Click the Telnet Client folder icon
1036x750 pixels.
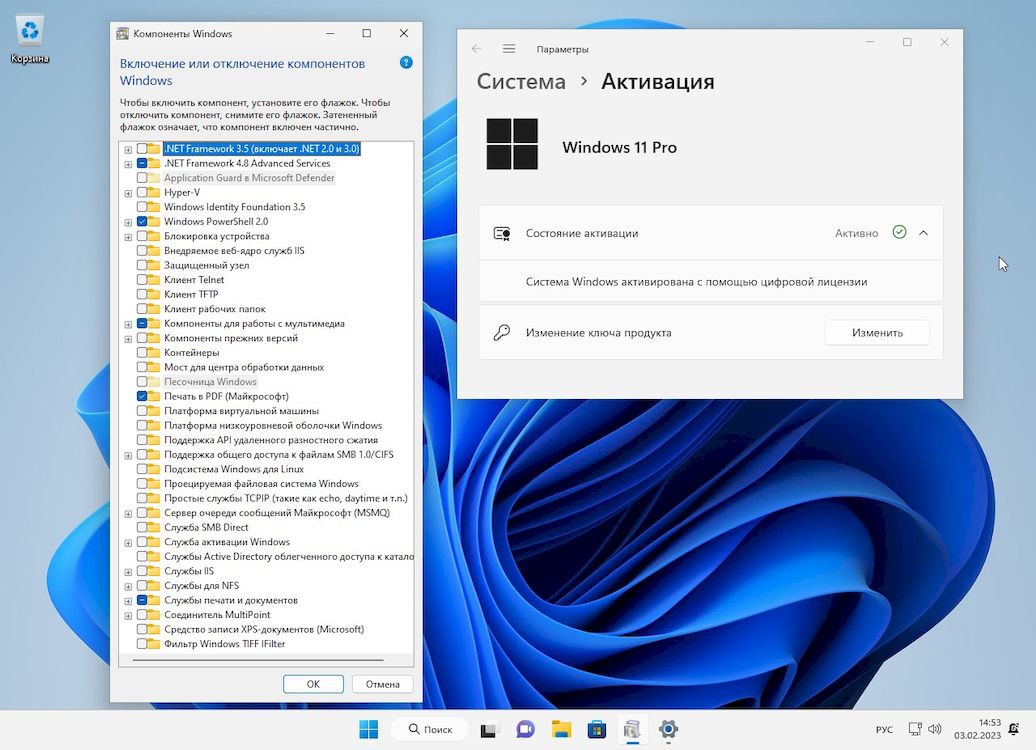[x=154, y=280]
